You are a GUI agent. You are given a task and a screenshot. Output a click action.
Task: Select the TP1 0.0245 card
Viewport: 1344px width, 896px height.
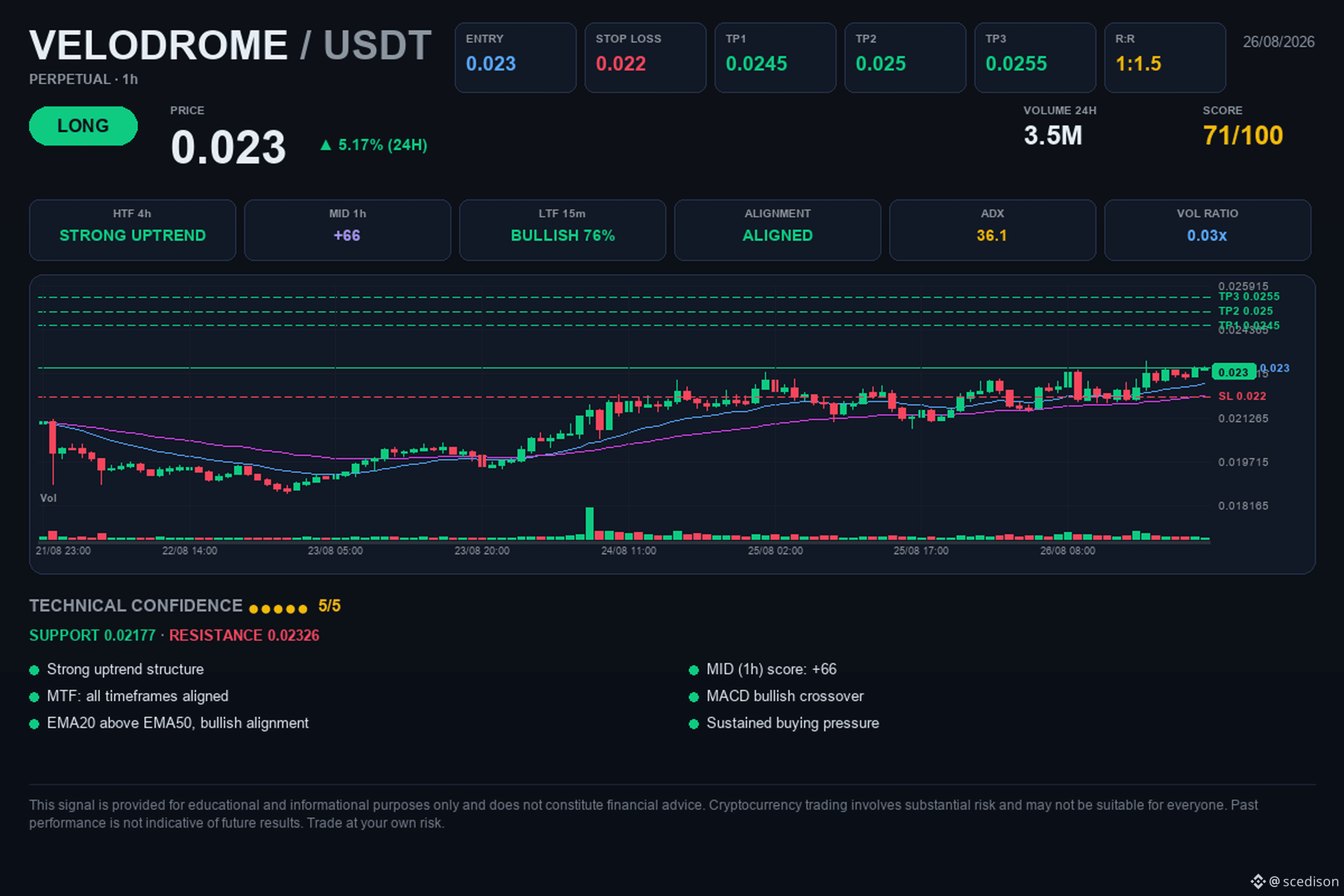coord(775,57)
